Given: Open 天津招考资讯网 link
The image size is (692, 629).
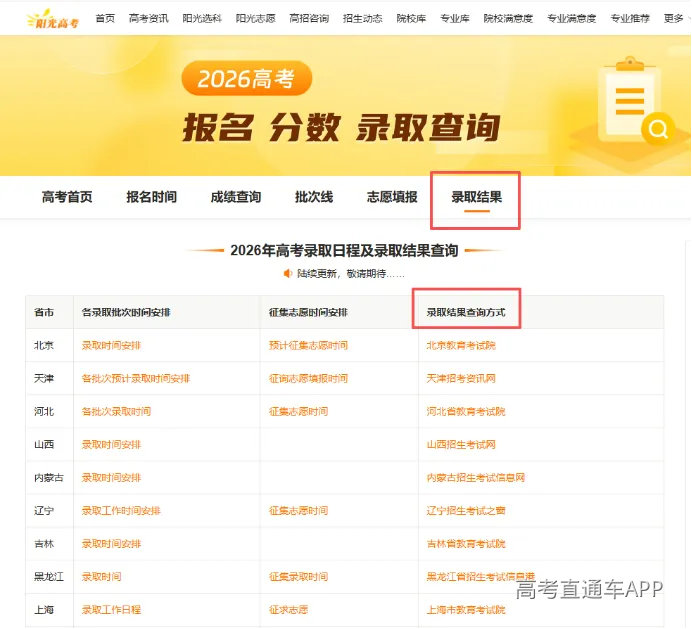Looking at the screenshot, I should click(x=461, y=379).
